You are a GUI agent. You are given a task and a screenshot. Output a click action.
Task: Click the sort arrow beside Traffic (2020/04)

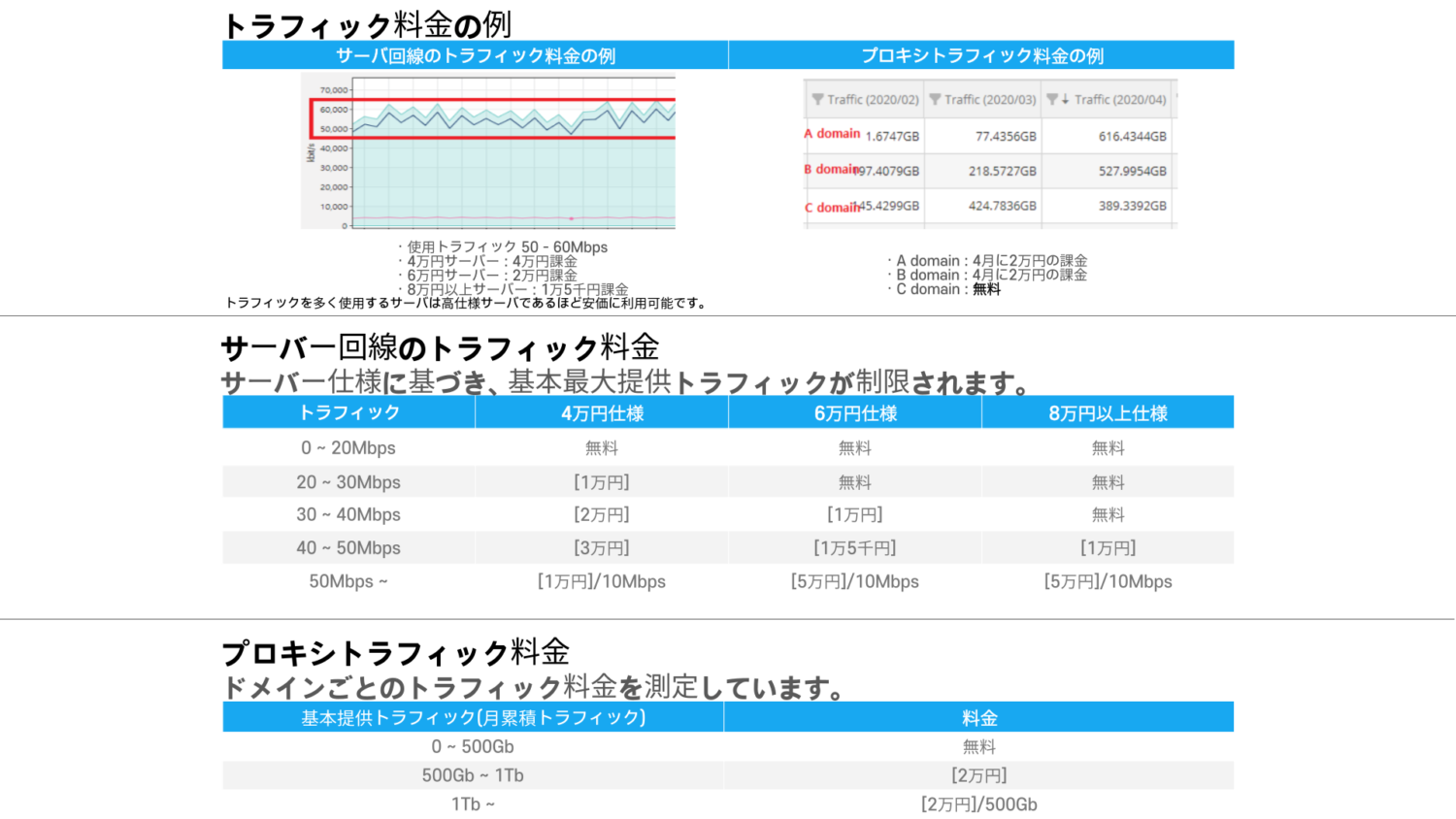click(1065, 100)
